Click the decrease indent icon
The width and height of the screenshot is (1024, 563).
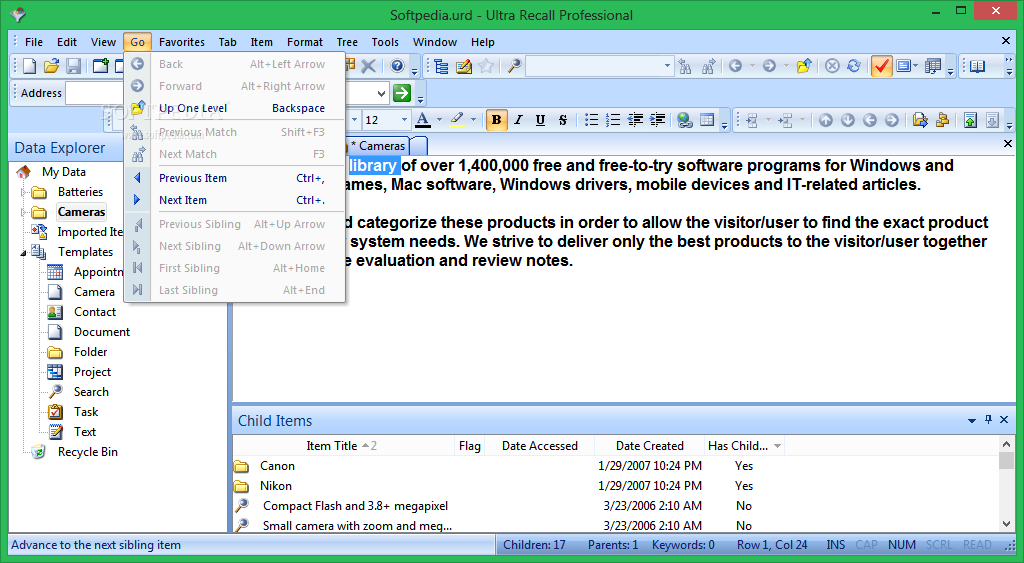tap(635, 120)
